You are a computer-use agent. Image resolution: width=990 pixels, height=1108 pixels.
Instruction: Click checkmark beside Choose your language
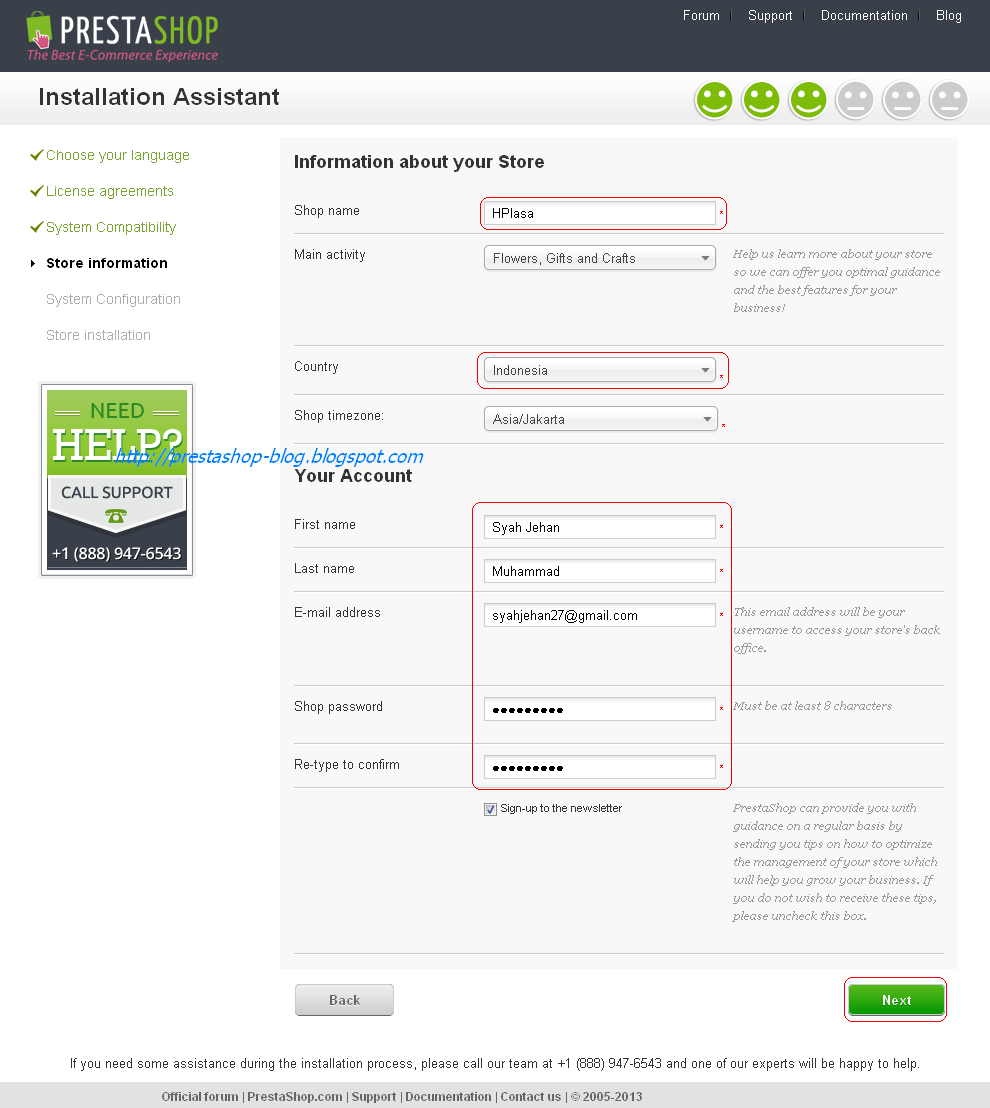tap(37, 155)
